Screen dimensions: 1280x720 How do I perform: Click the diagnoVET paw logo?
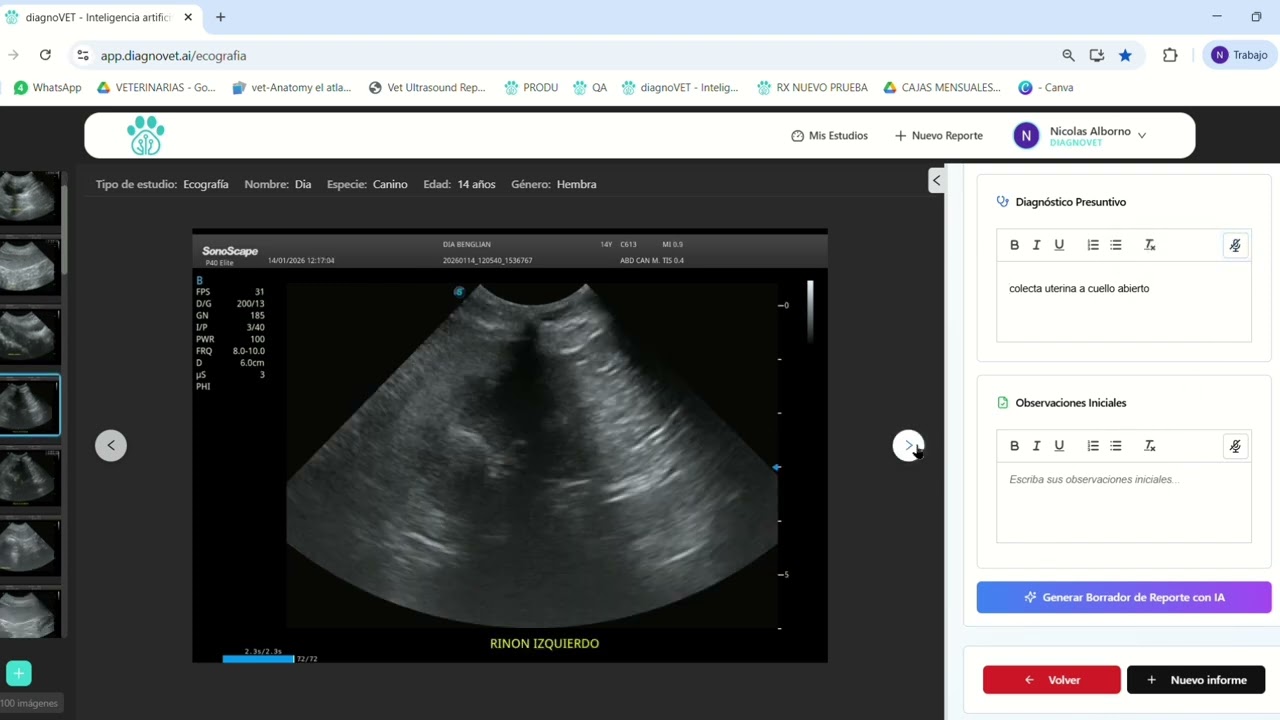coord(146,135)
